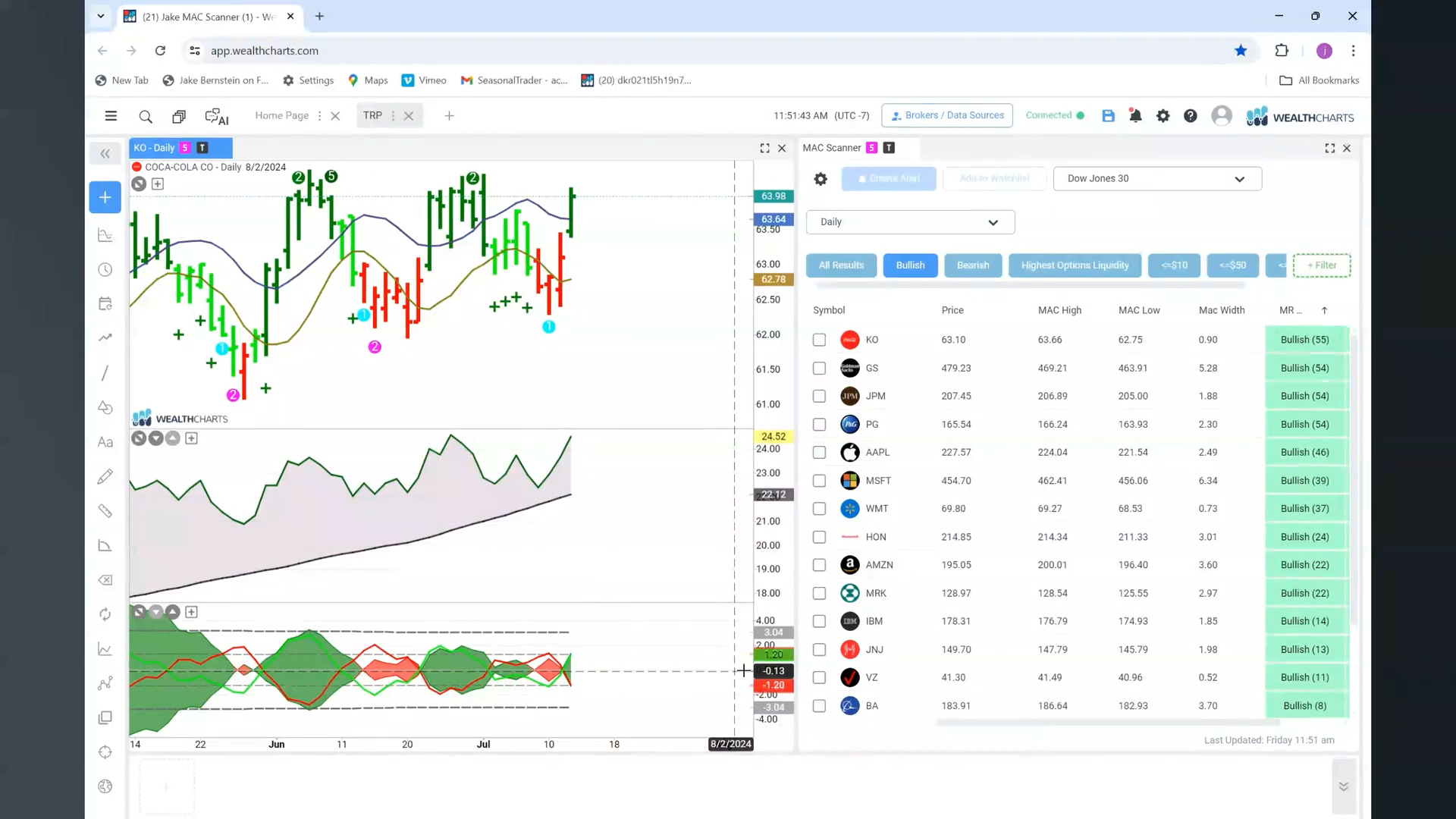
Task: Open the Daily timeframe dropdown
Action: [x=910, y=222]
